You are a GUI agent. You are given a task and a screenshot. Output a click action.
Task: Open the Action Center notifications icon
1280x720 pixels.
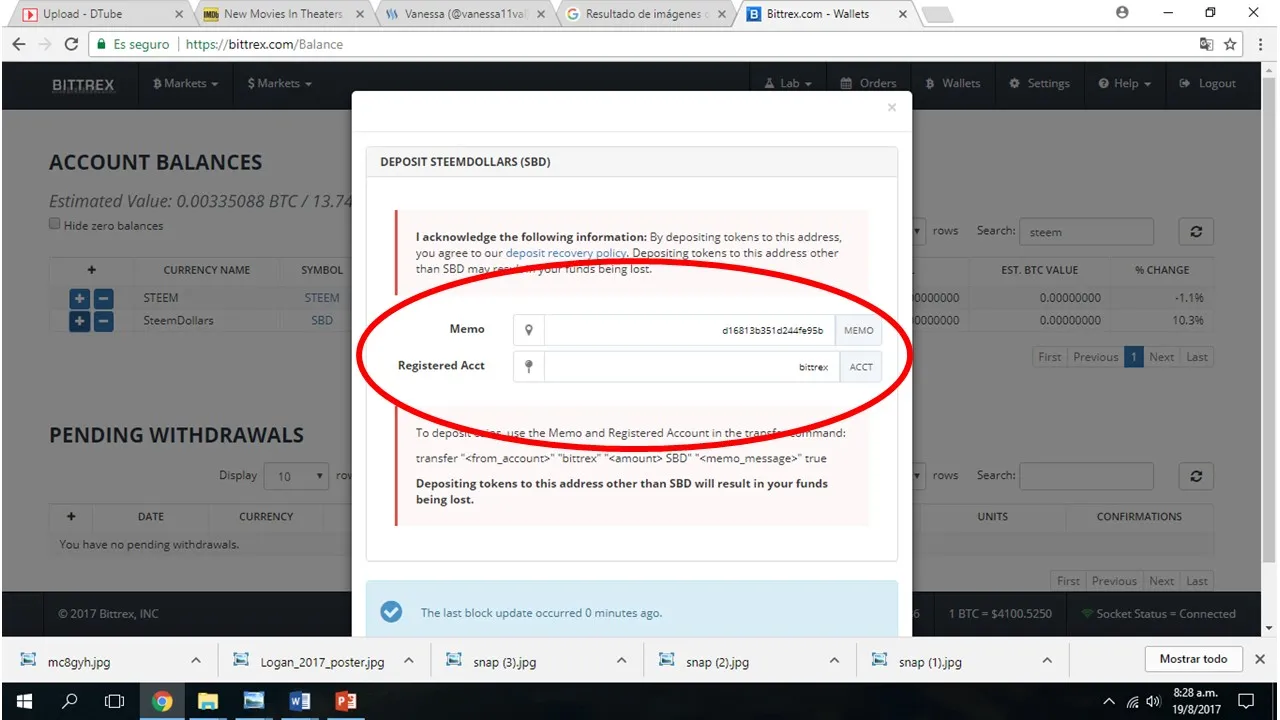(1246, 701)
